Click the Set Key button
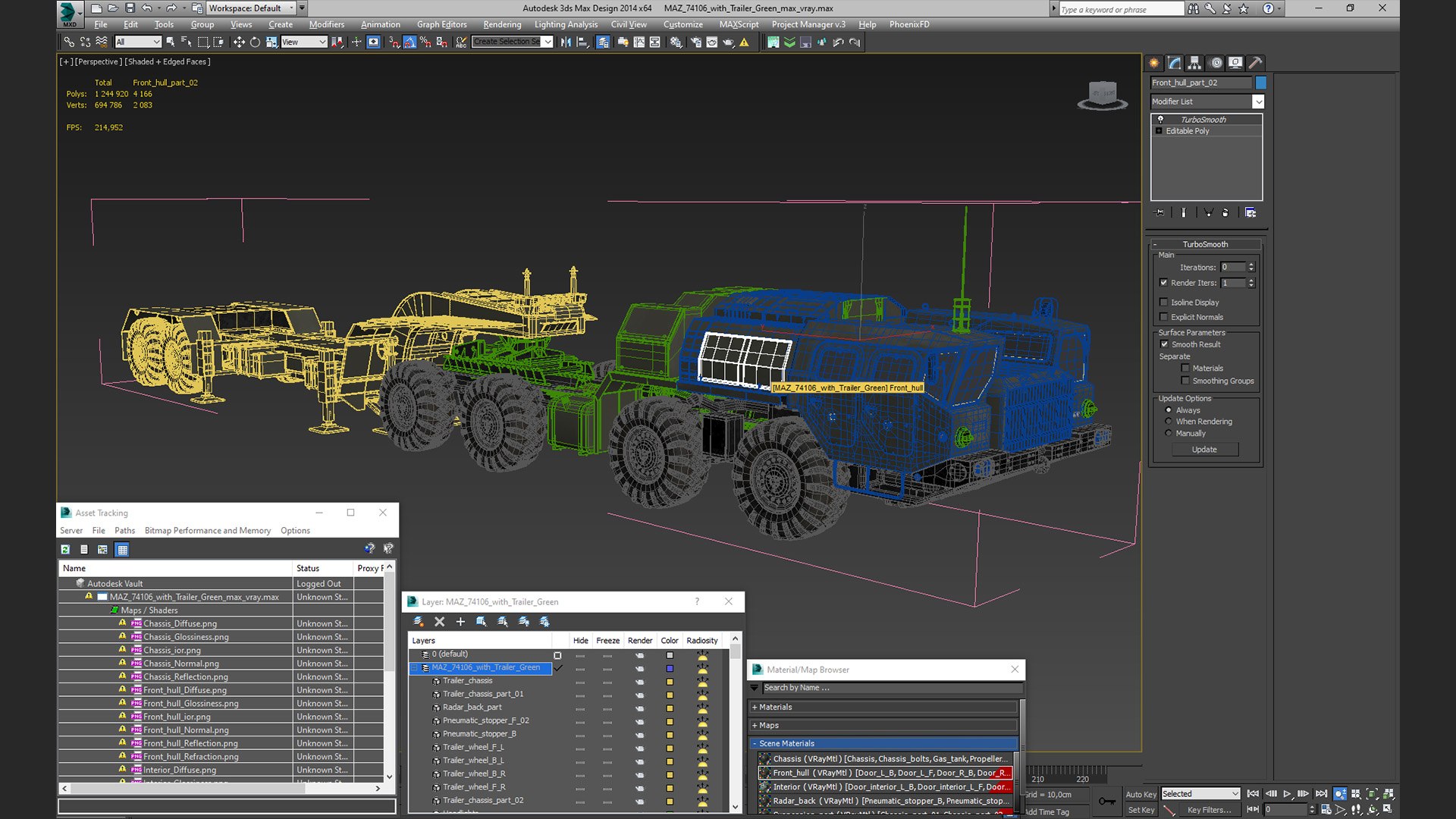This screenshot has width=1456, height=819. 1141,810
